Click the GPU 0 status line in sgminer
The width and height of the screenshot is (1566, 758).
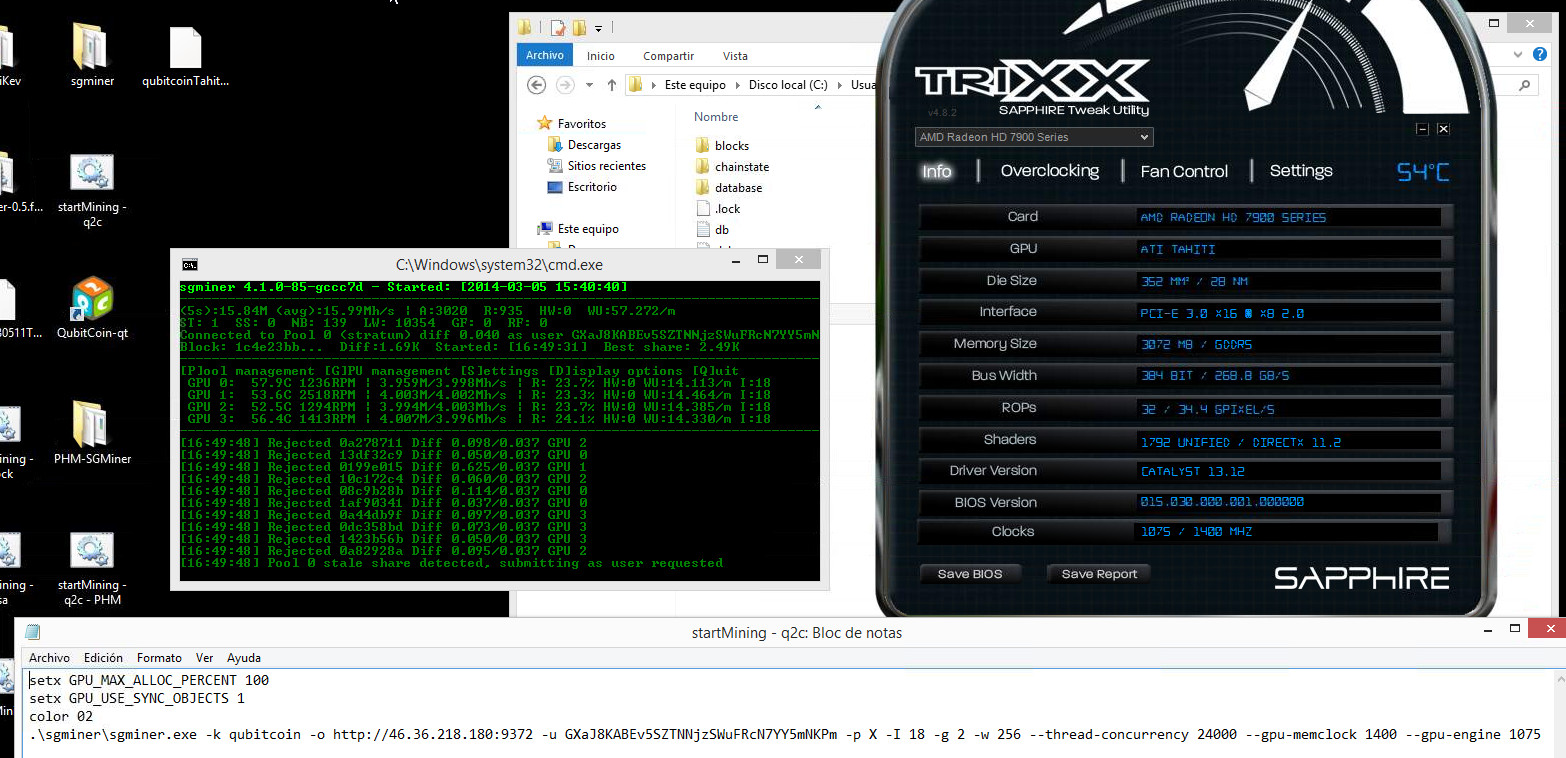478,383
